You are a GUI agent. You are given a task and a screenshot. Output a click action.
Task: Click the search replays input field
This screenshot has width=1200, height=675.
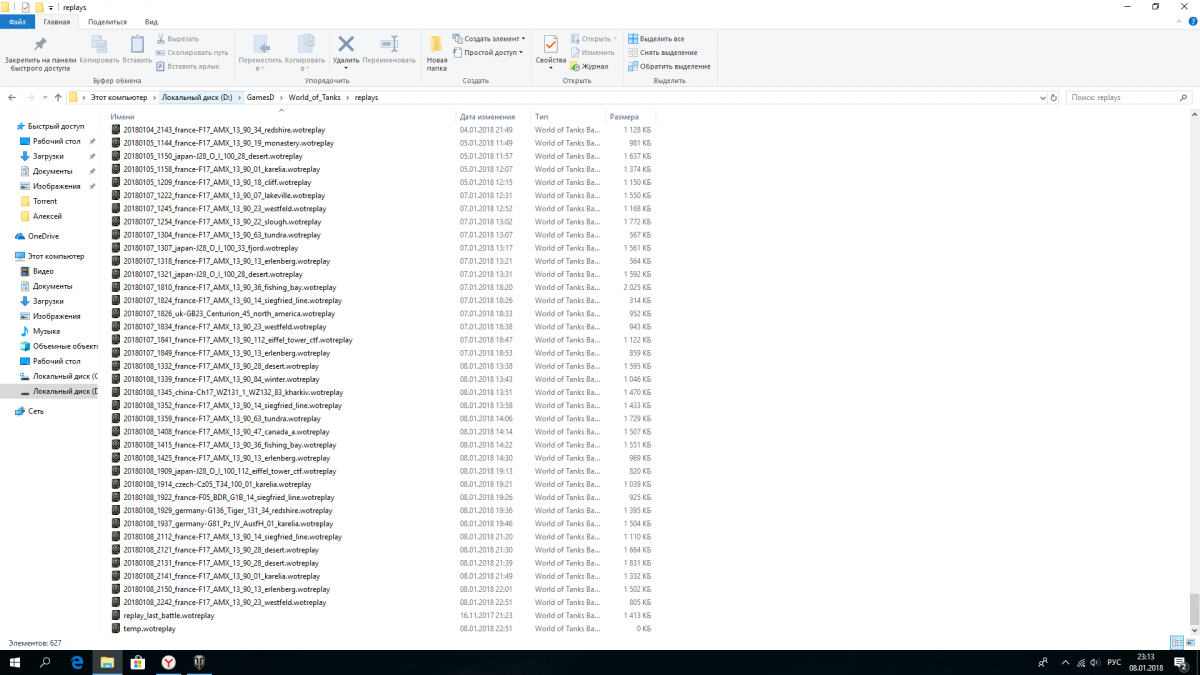click(1125, 98)
